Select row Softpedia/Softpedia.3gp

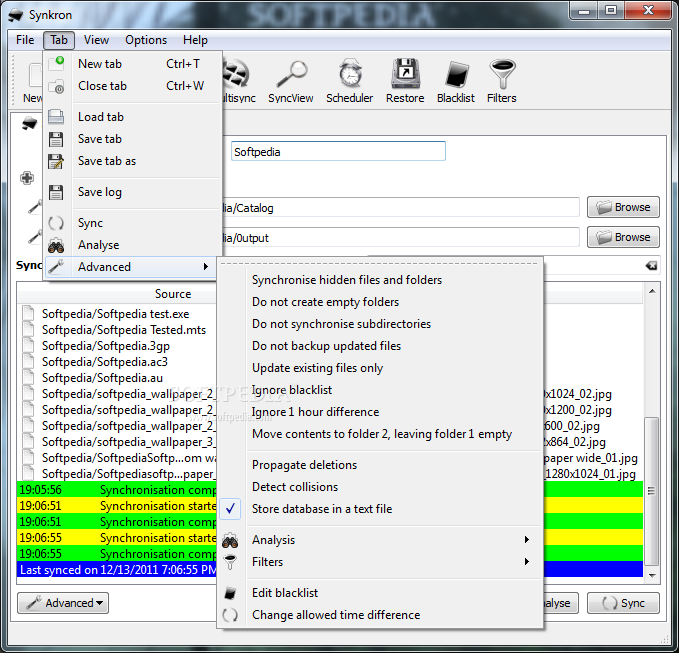(x=117, y=346)
